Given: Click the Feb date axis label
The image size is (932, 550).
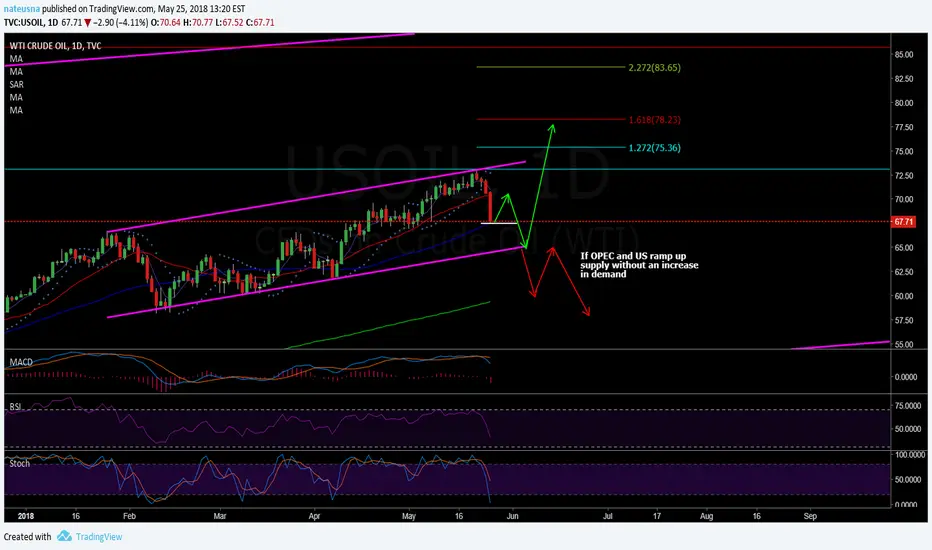Looking at the screenshot, I should pyautogui.click(x=129, y=516).
